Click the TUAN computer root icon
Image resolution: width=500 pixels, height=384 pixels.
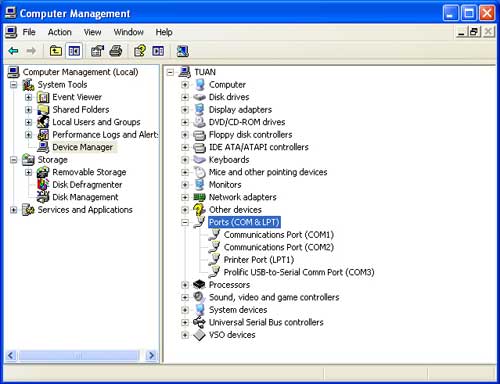pyautogui.click(x=185, y=72)
